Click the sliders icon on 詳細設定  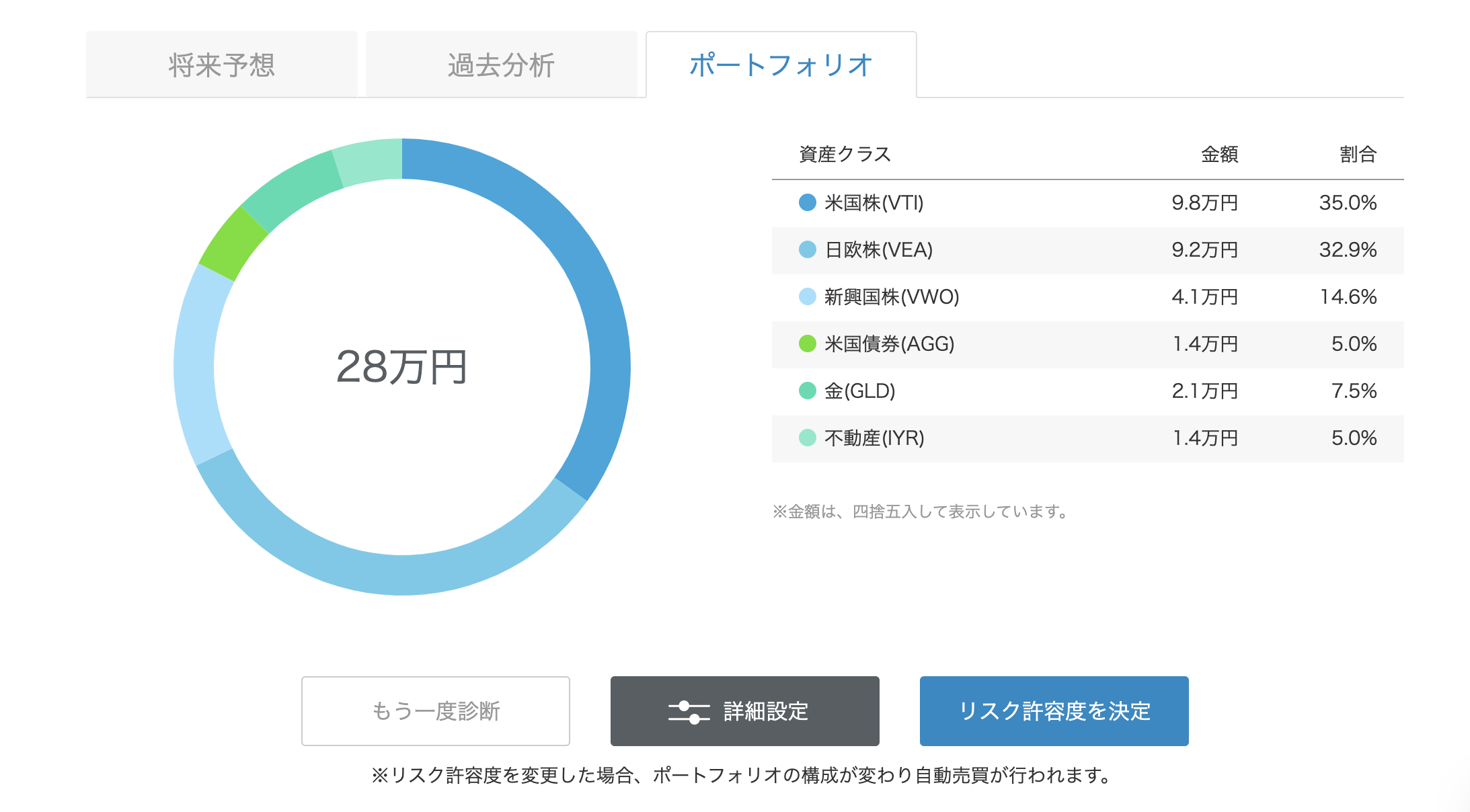pyautogui.click(x=689, y=712)
